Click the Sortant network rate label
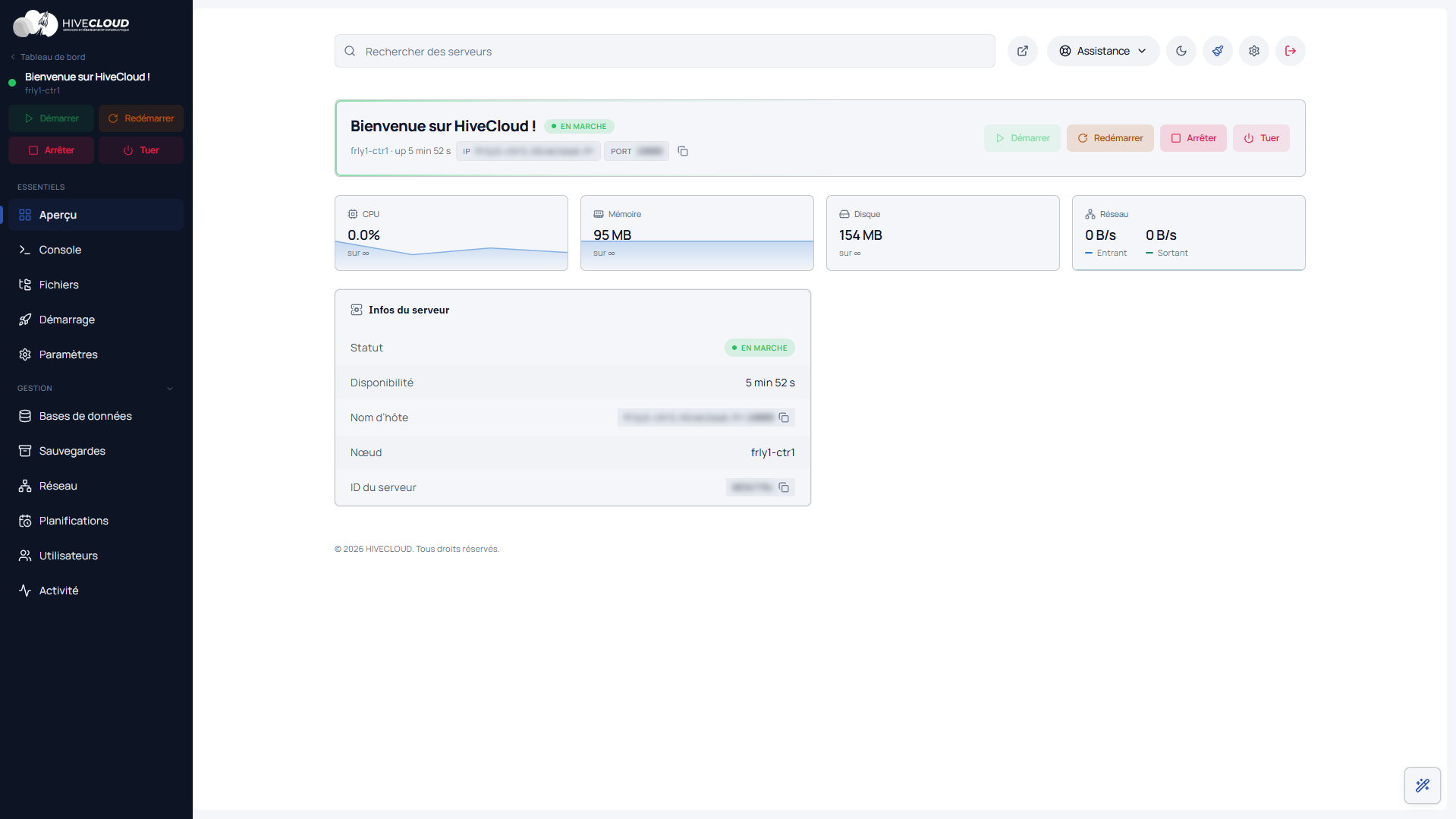 (x=1172, y=253)
